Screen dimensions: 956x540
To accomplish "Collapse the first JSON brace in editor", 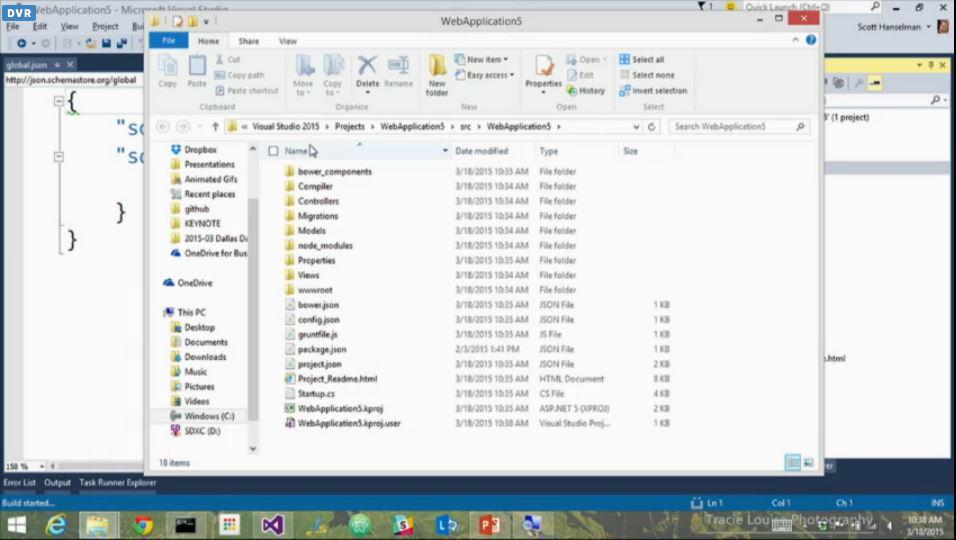I will coord(59,101).
